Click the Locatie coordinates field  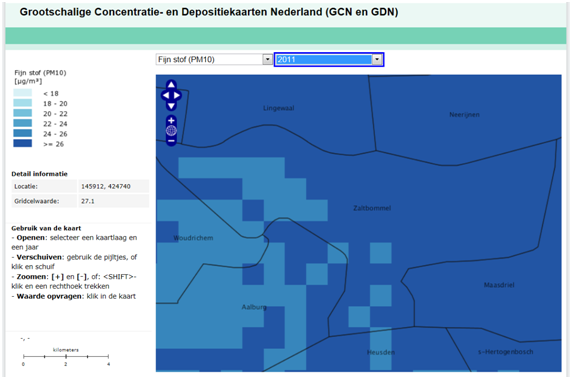coord(114,186)
